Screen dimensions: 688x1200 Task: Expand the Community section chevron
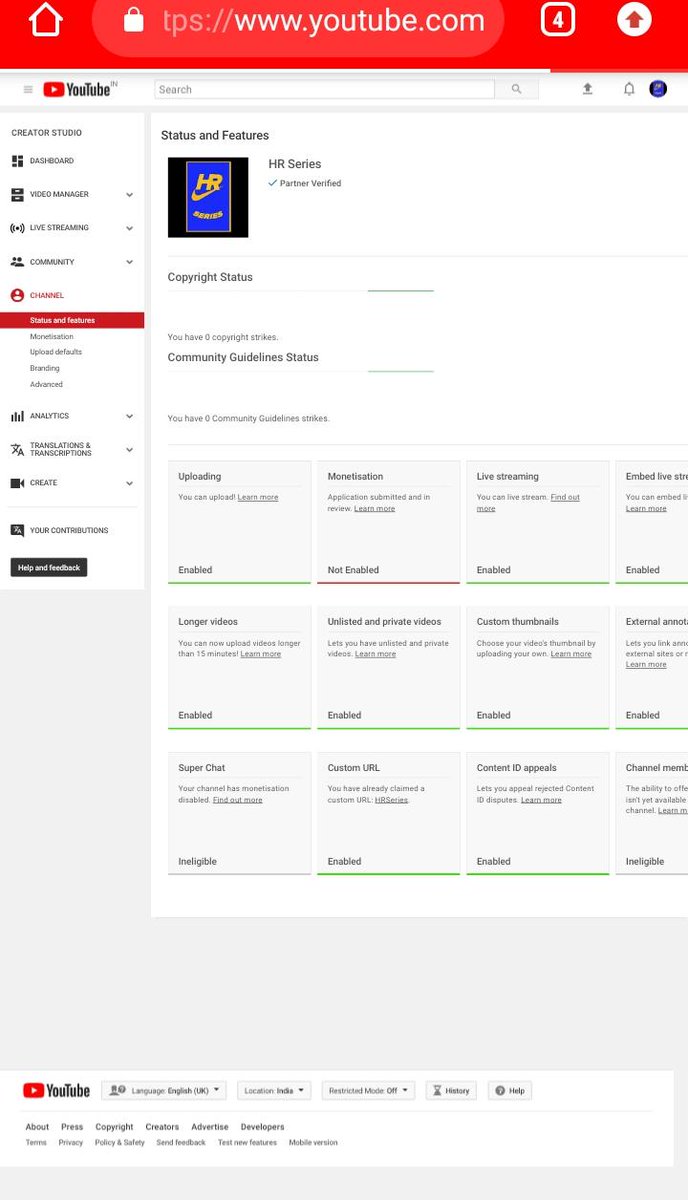coord(129,262)
